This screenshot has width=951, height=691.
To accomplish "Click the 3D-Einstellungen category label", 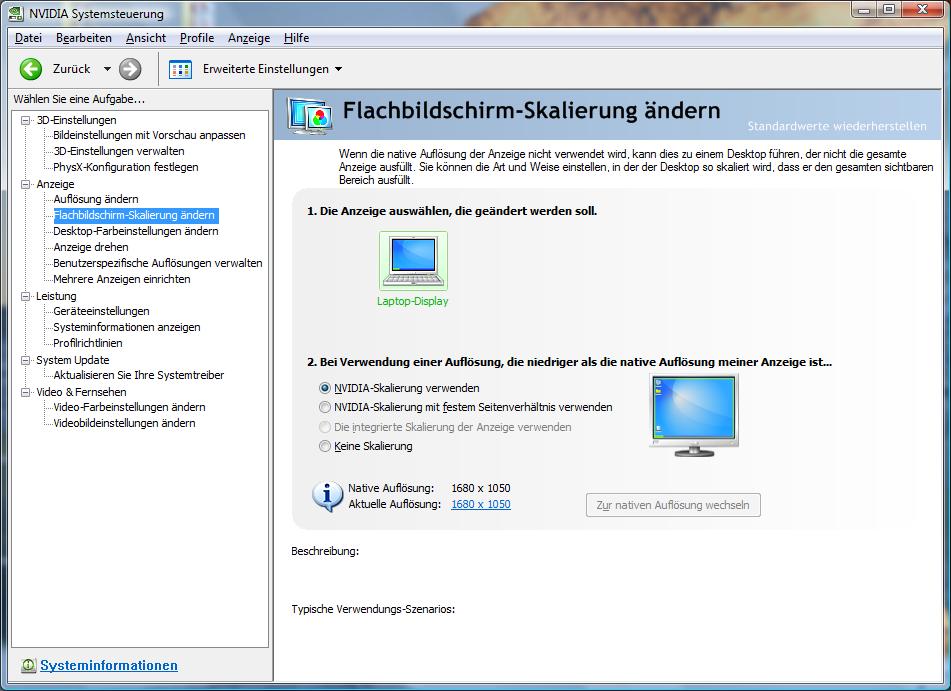I will 76,120.
